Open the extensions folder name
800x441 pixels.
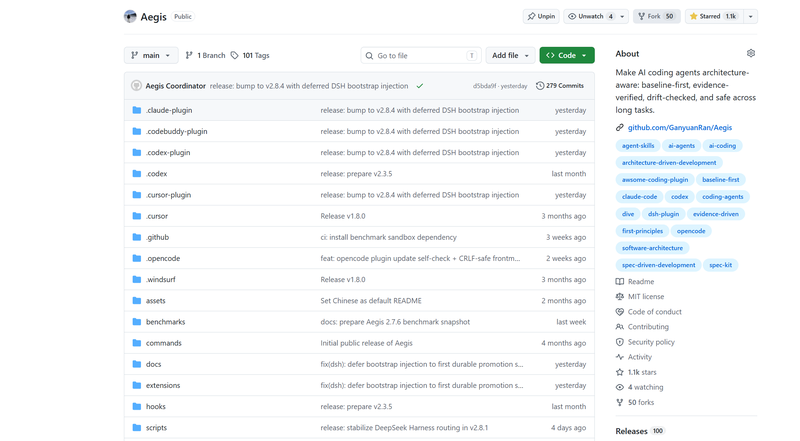click(163, 385)
